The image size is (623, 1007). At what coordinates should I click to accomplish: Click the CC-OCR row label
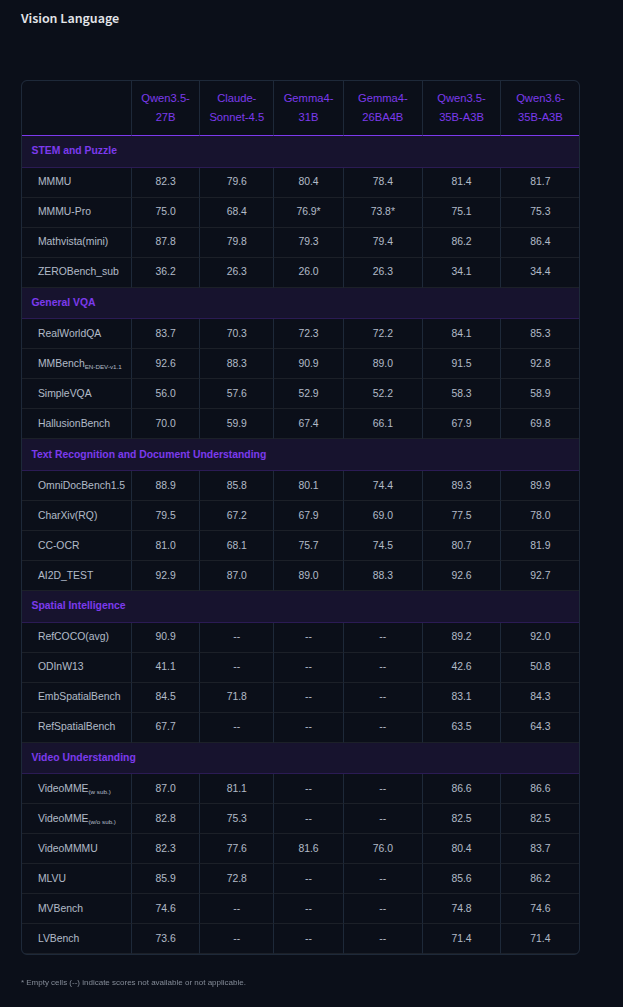58,545
